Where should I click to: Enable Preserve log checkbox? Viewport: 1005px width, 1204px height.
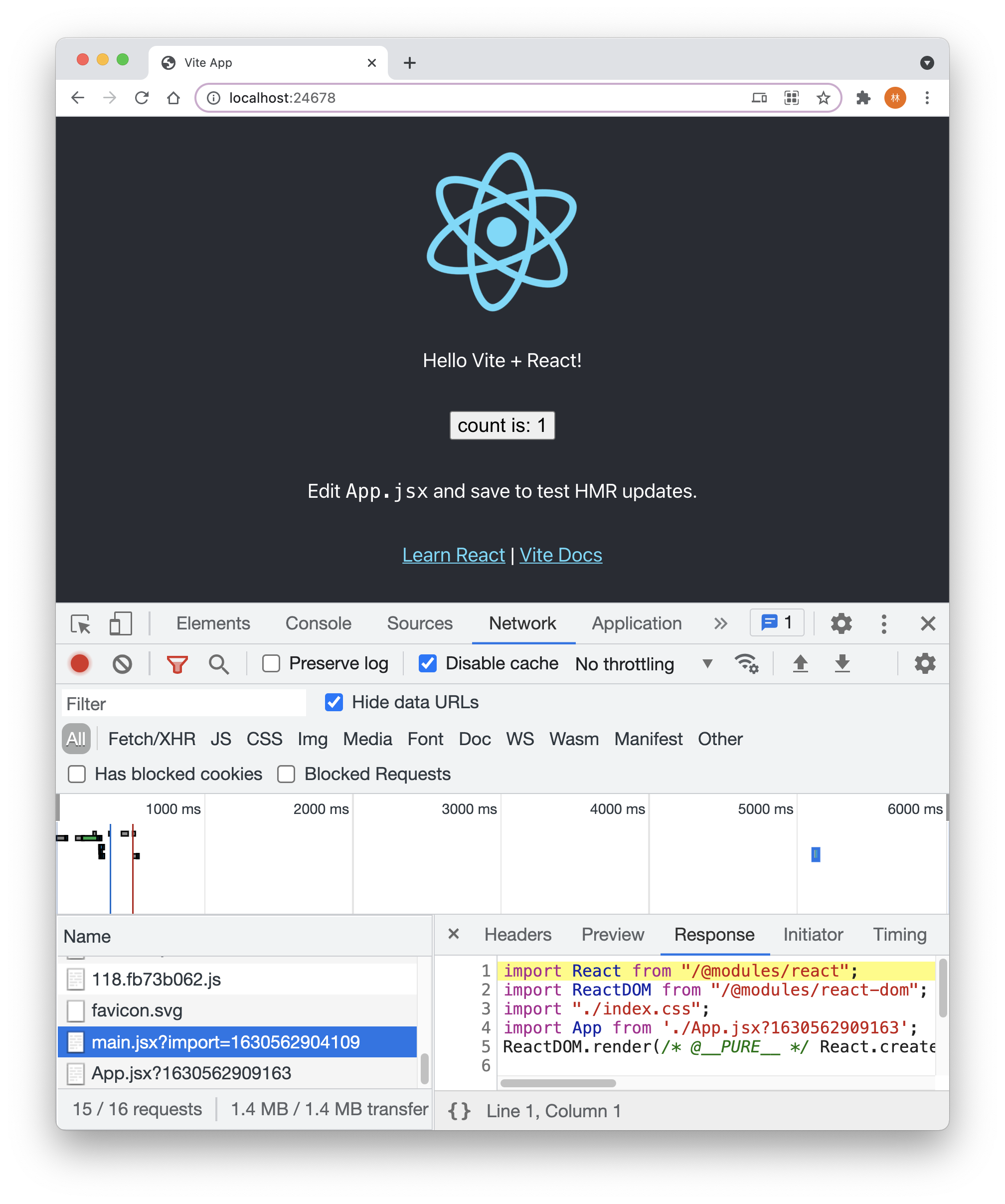tap(271, 664)
